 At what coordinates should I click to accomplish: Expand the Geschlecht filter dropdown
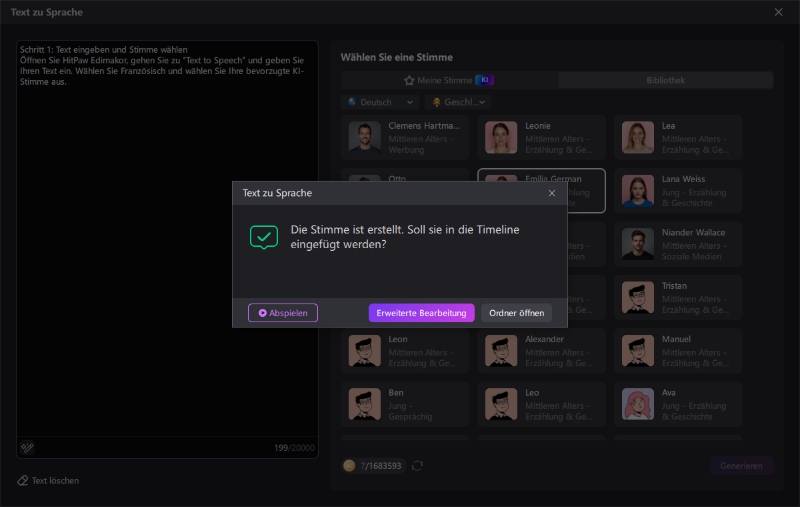tap(459, 102)
